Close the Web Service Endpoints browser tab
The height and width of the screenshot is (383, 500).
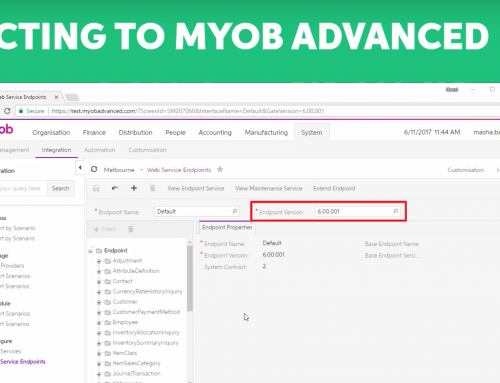56,97
